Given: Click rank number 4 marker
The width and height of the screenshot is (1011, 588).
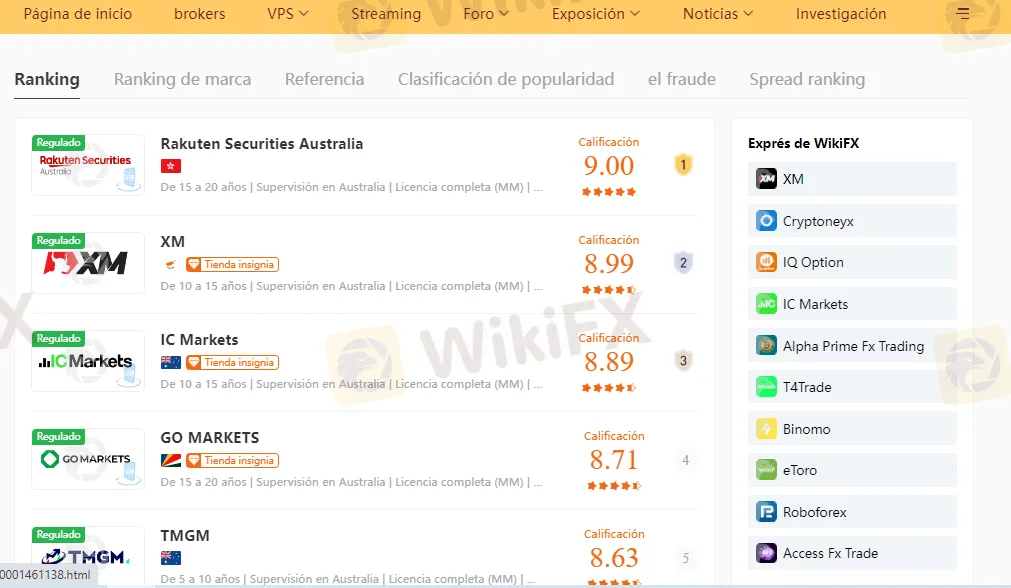Looking at the screenshot, I should click(x=685, y=460).
